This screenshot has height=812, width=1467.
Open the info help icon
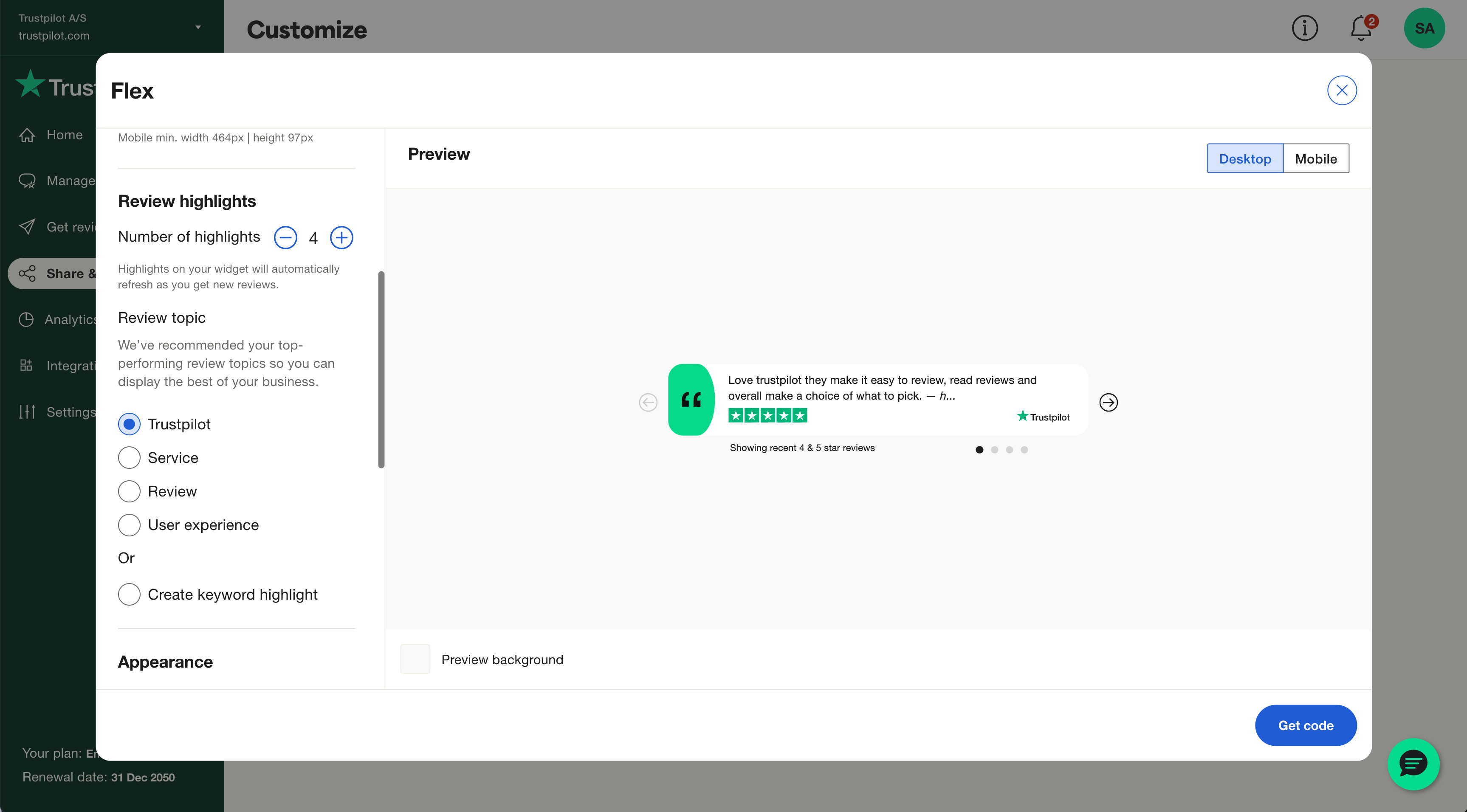(1305, 28)
